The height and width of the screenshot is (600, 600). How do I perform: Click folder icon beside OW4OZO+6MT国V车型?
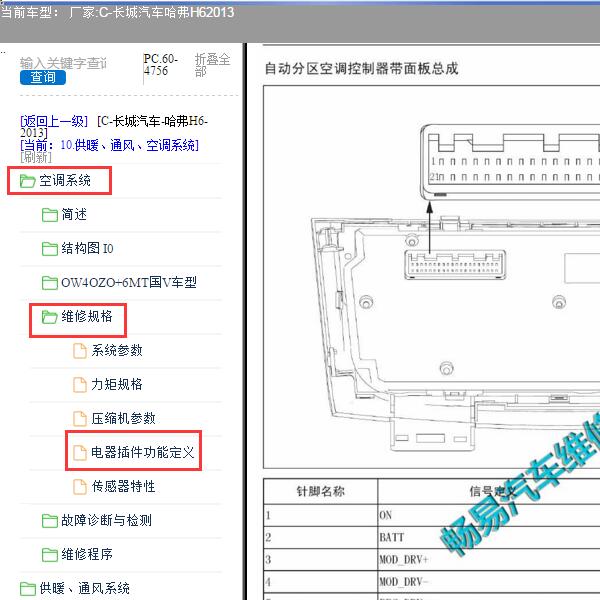click(x=50, y=283)
